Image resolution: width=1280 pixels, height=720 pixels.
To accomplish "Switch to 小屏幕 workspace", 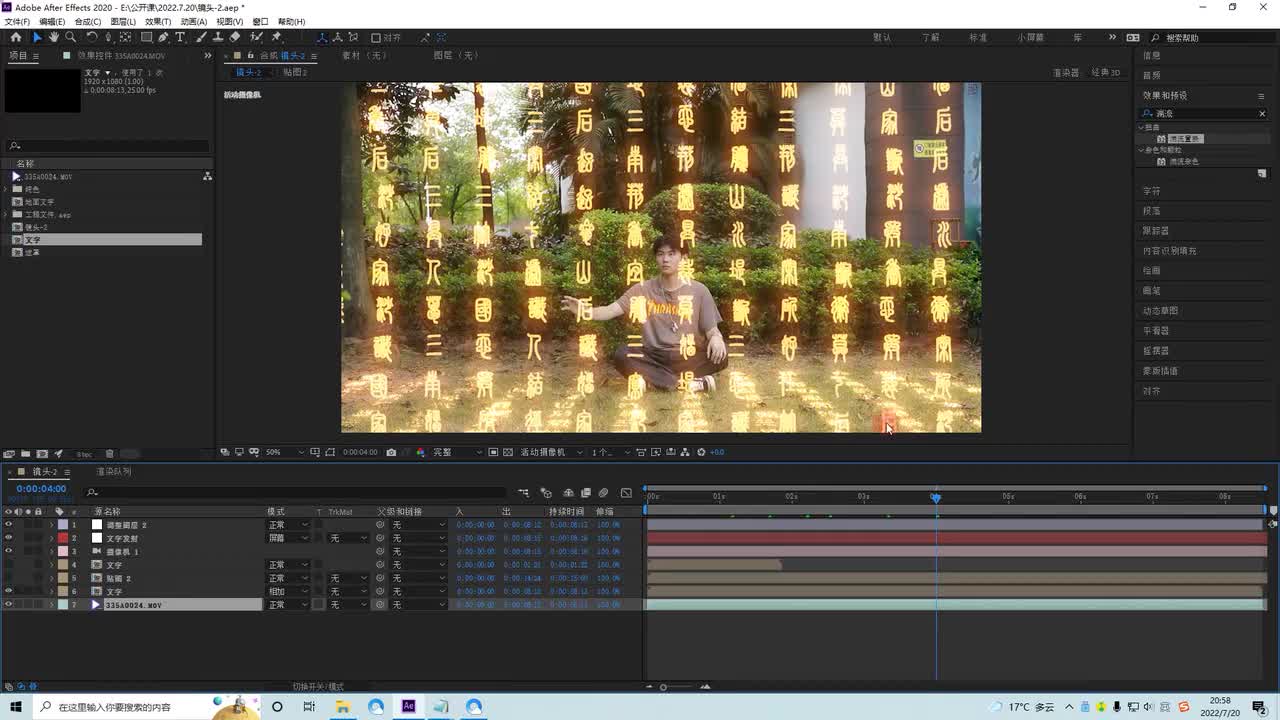I will pyautogui.click(x=1031, y=37).
